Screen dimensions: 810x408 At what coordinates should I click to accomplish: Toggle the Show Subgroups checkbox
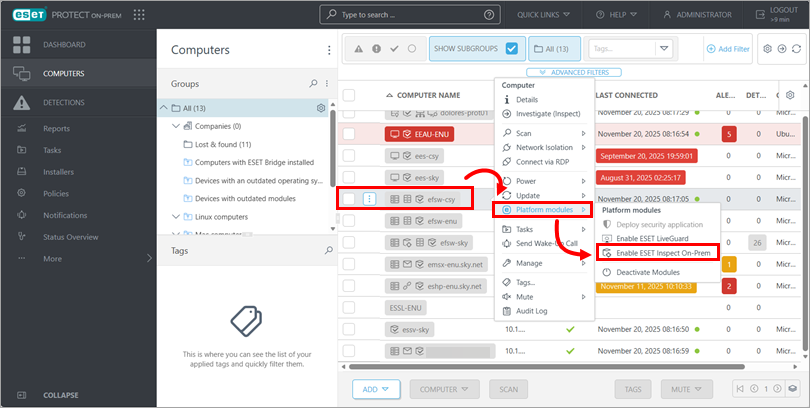[x=512, y=48]
